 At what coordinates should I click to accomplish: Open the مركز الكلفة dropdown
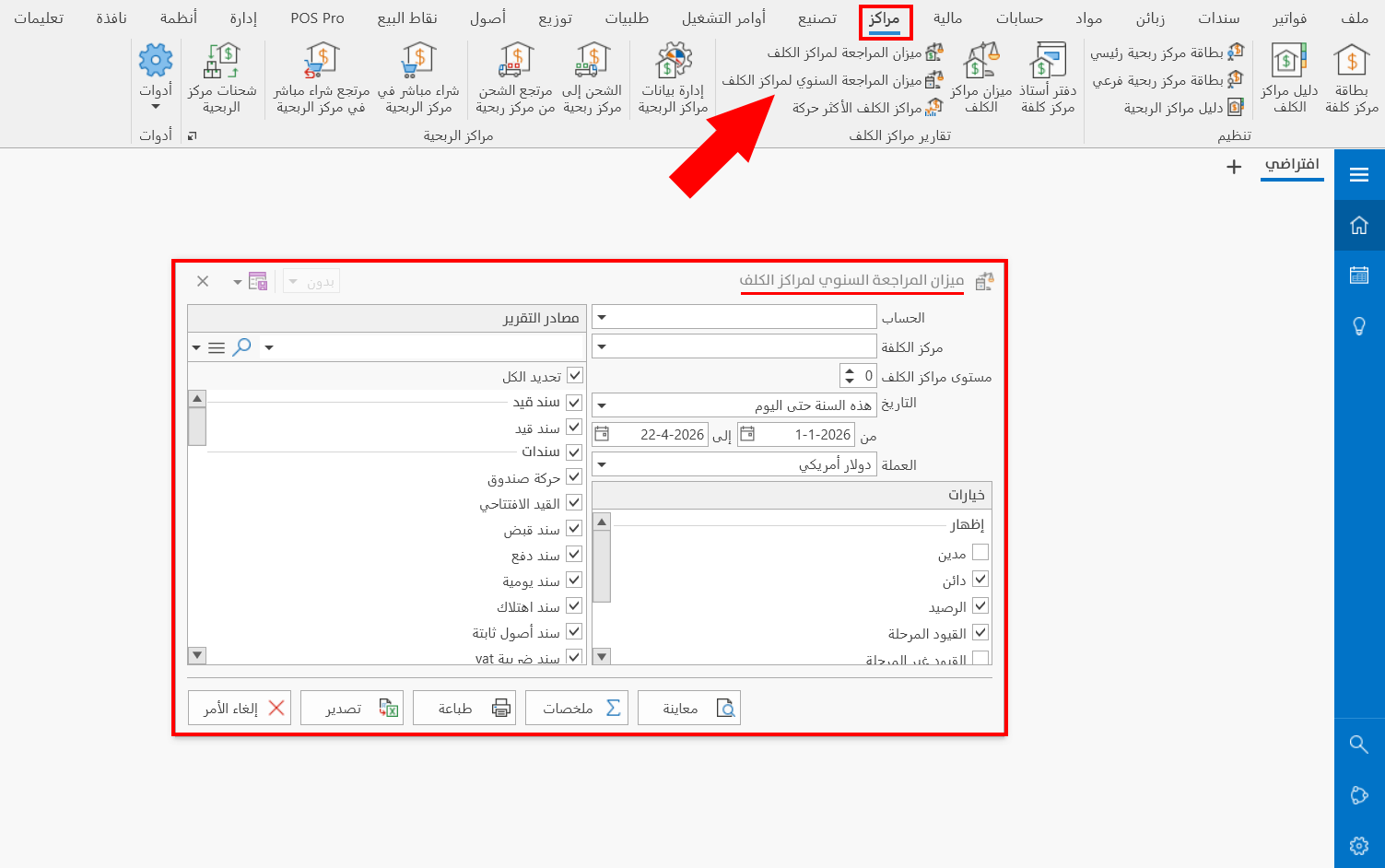pyautogui.click(x=602, y=346)
